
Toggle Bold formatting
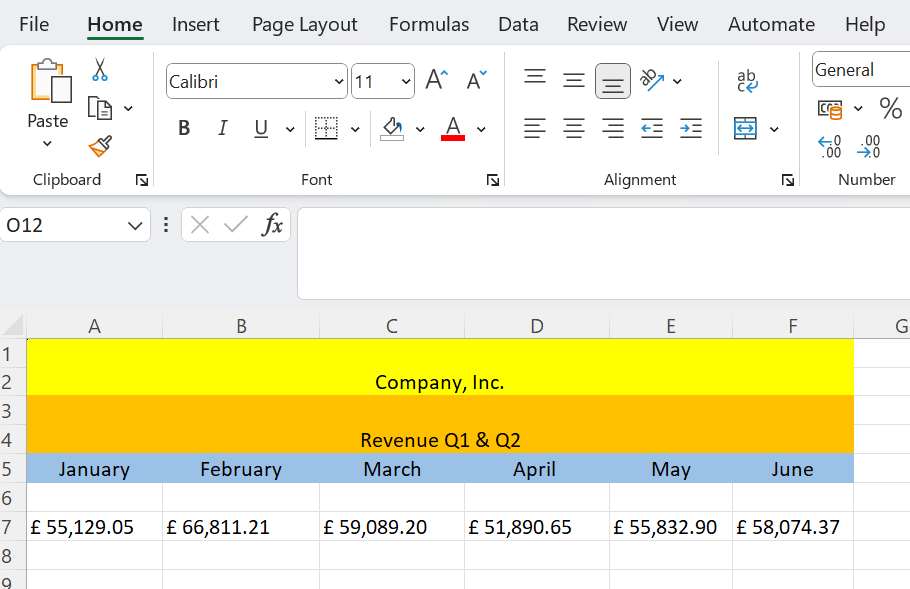coord(184,128)
